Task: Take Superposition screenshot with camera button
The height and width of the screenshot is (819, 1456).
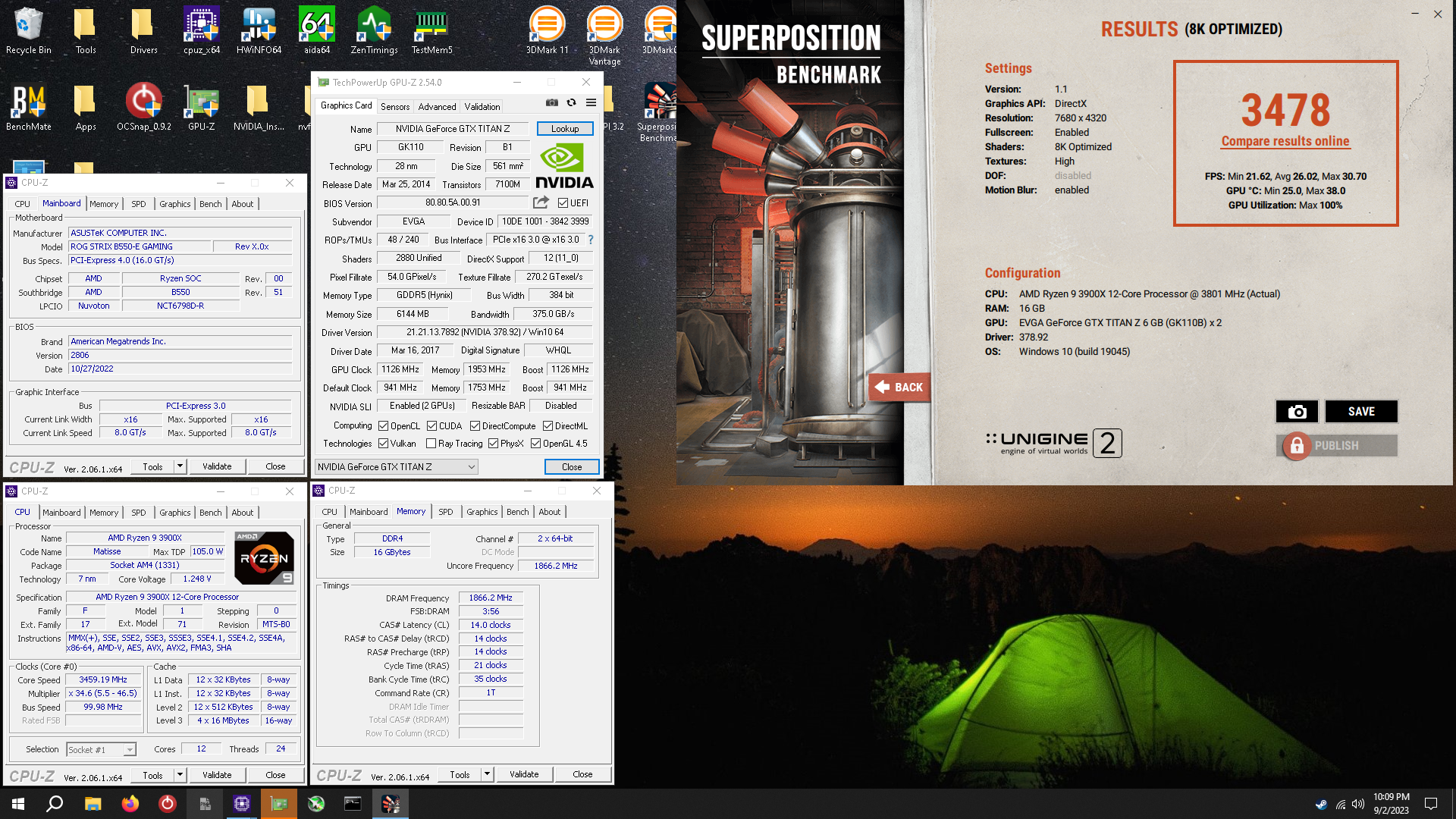Action: click(x=1297, y=411)
